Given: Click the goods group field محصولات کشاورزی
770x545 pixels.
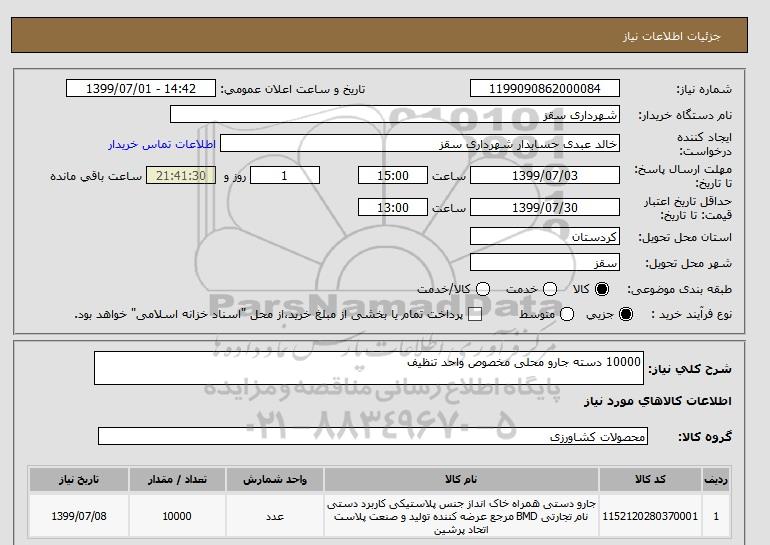Looking at the screenshot, I should click(x=373, y=436).
